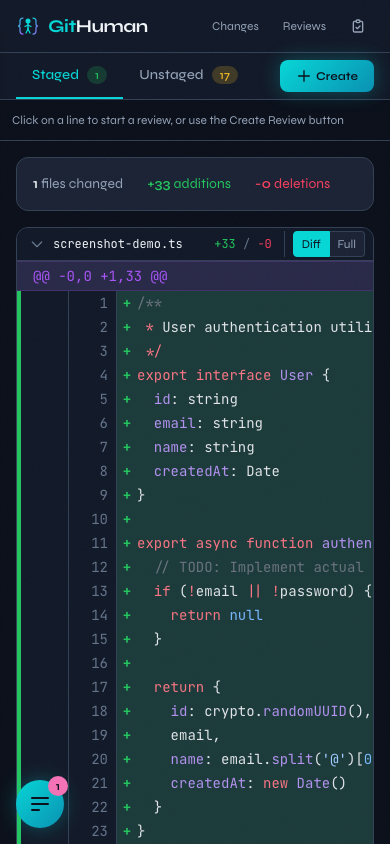Click the GitHuman brand name
Viewport: 390px width, 844px height.
tap(98, 26)
